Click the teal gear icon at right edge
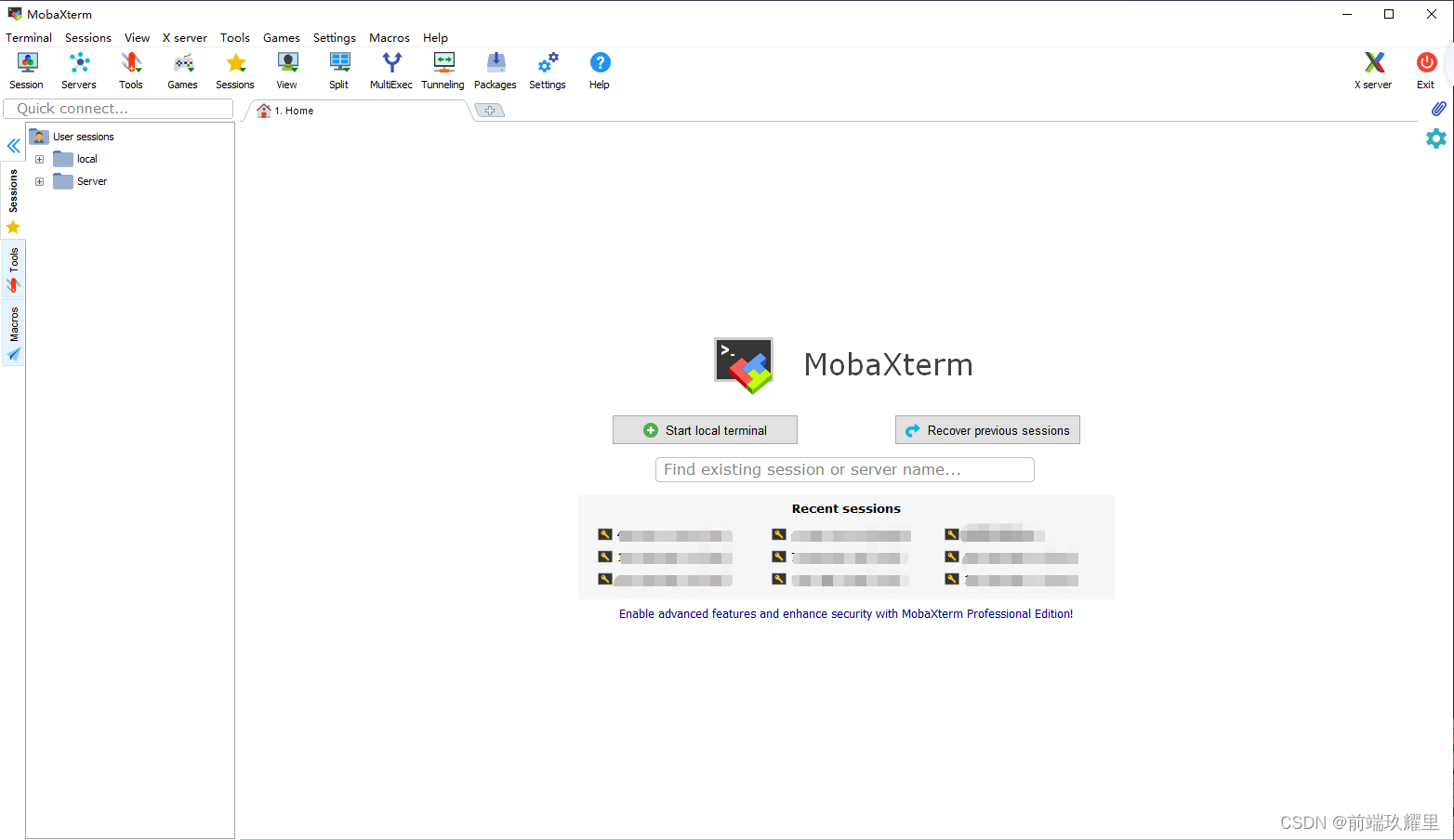This screenshot has width=1454, height=840. pos(1436,138)
